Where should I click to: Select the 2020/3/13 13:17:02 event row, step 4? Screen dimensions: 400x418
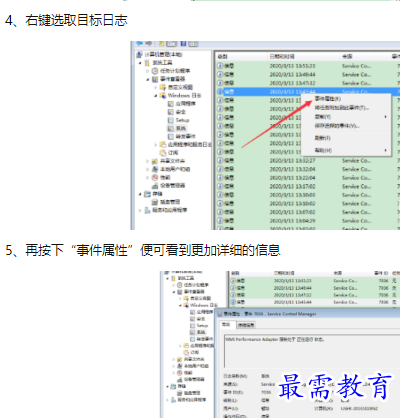coord(307,187)
